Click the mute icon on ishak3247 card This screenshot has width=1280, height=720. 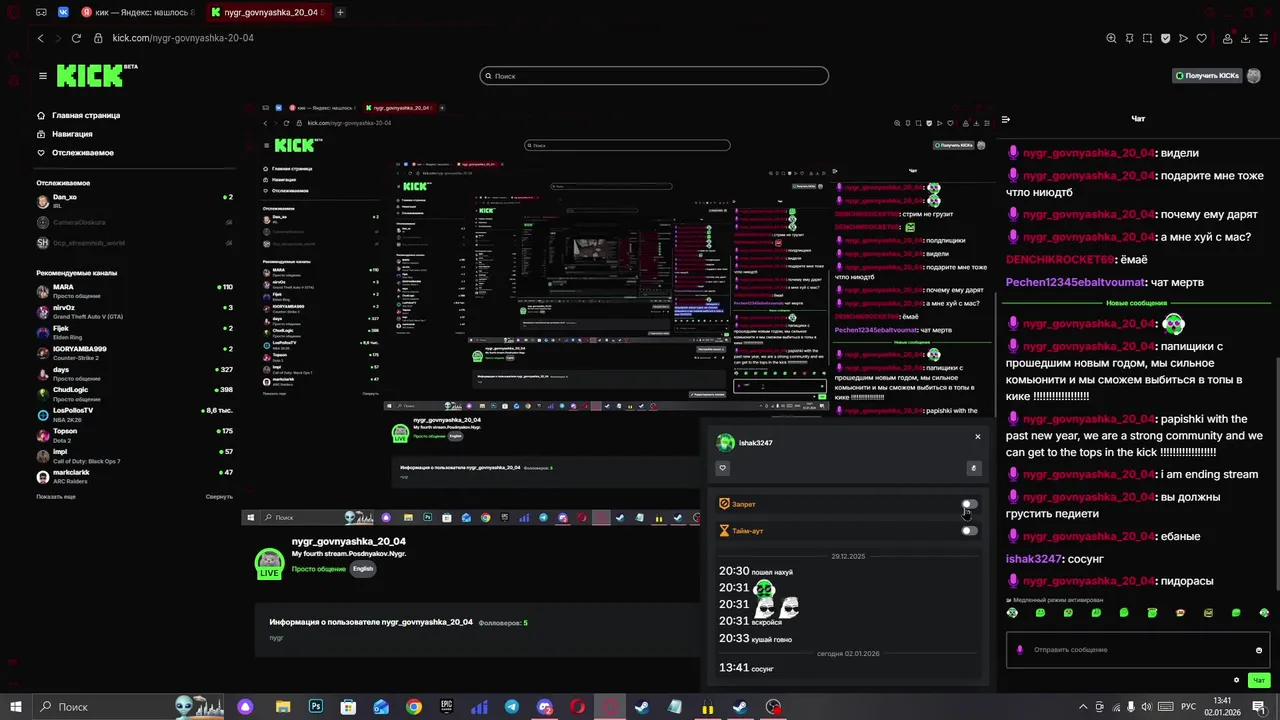(x=972, y=468)
